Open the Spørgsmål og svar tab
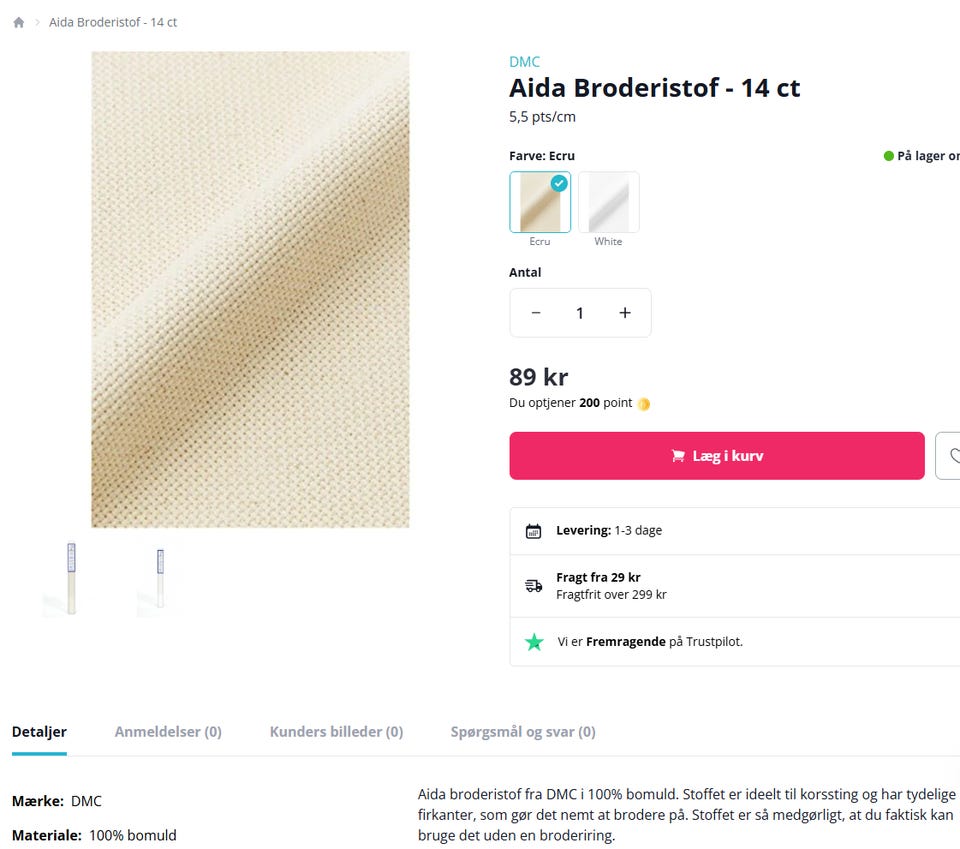Screen dimensions: 960x849 [x=522, y=731]
